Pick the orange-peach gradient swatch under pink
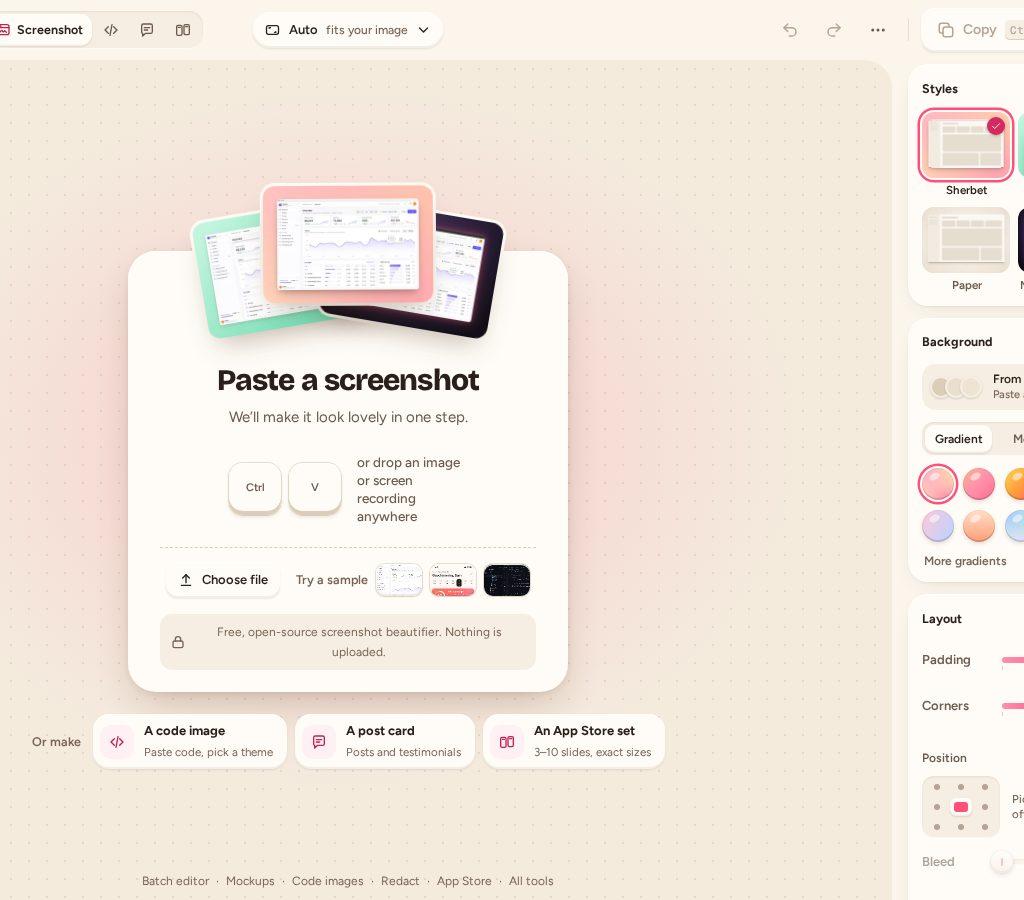 point(979,526)
